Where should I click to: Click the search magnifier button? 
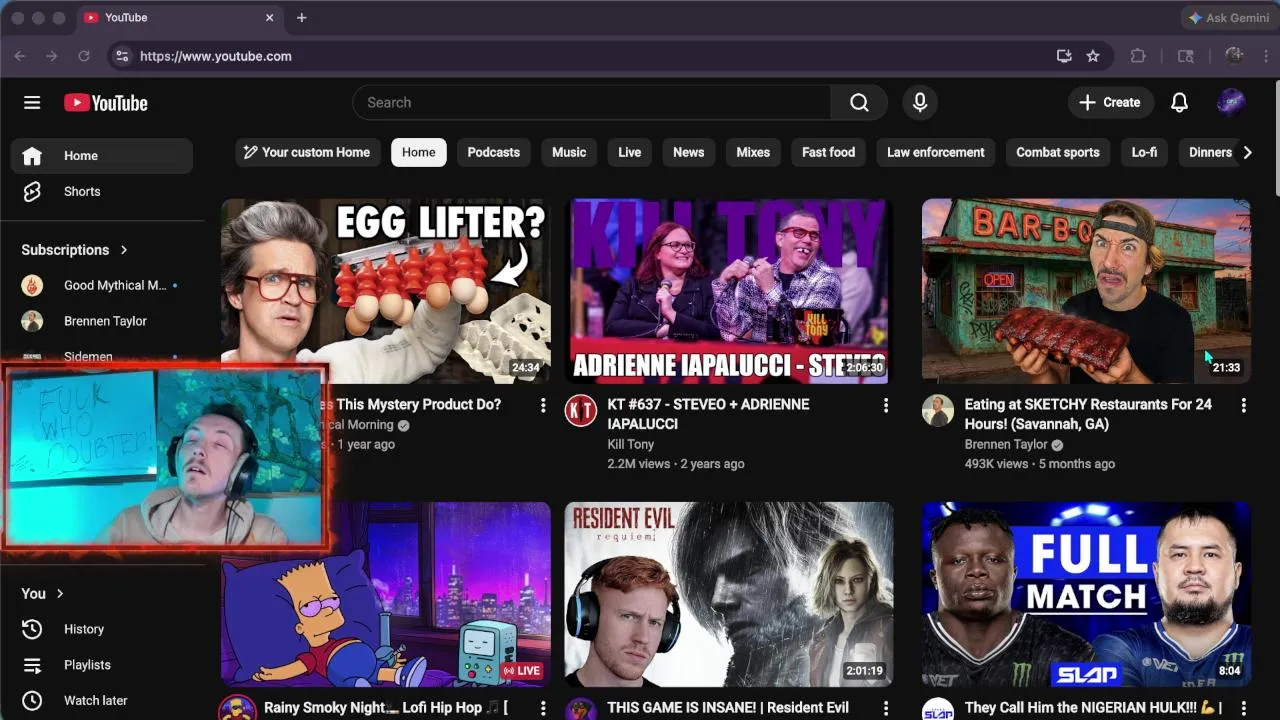[859, 103]
